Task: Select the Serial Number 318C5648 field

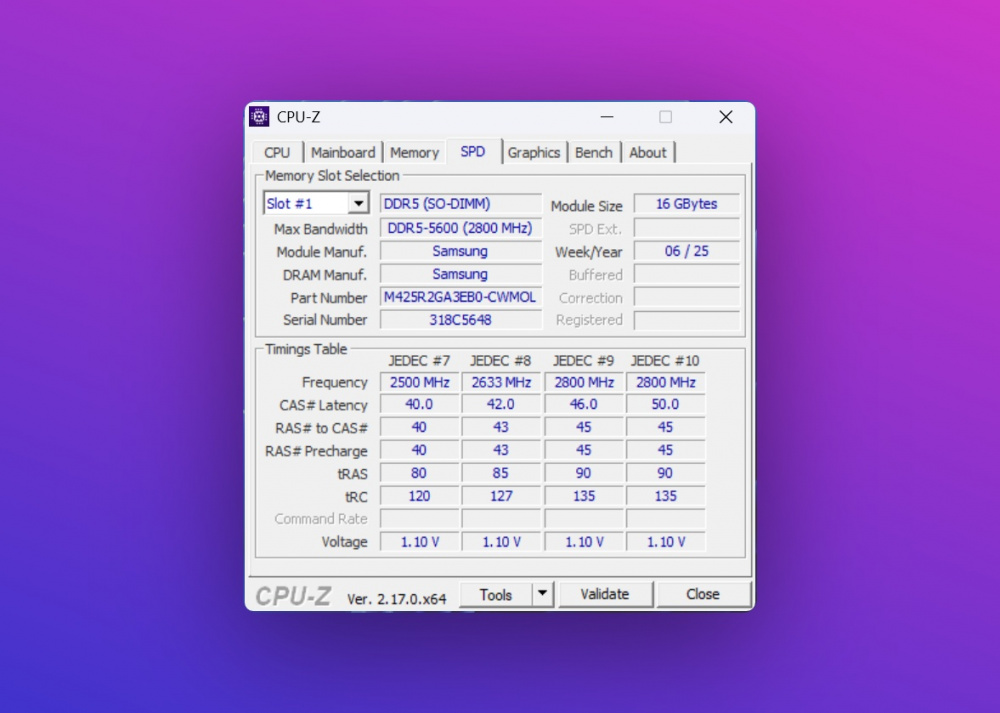Action: point(460,320)
